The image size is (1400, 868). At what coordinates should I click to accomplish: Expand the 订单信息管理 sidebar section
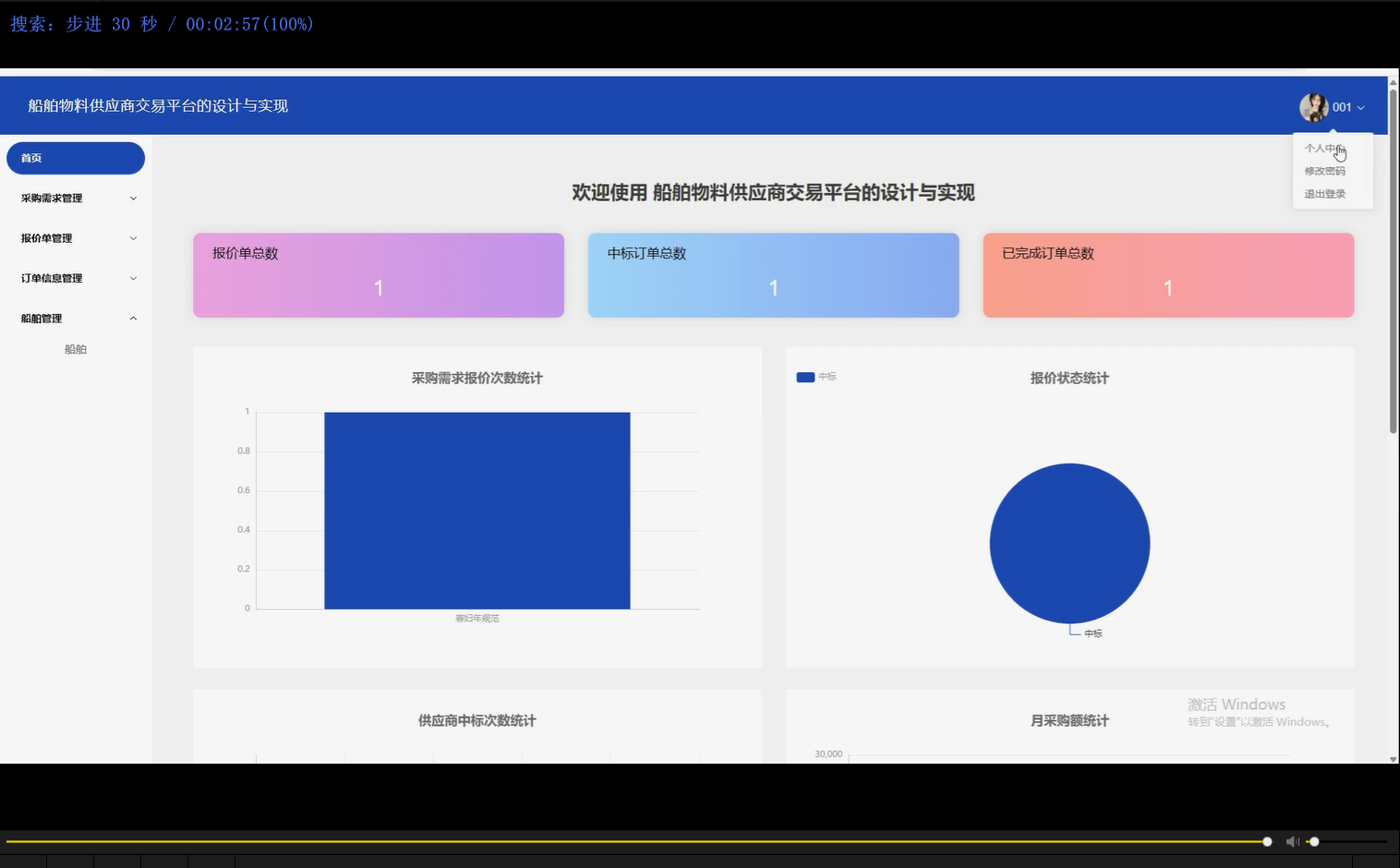76,278
